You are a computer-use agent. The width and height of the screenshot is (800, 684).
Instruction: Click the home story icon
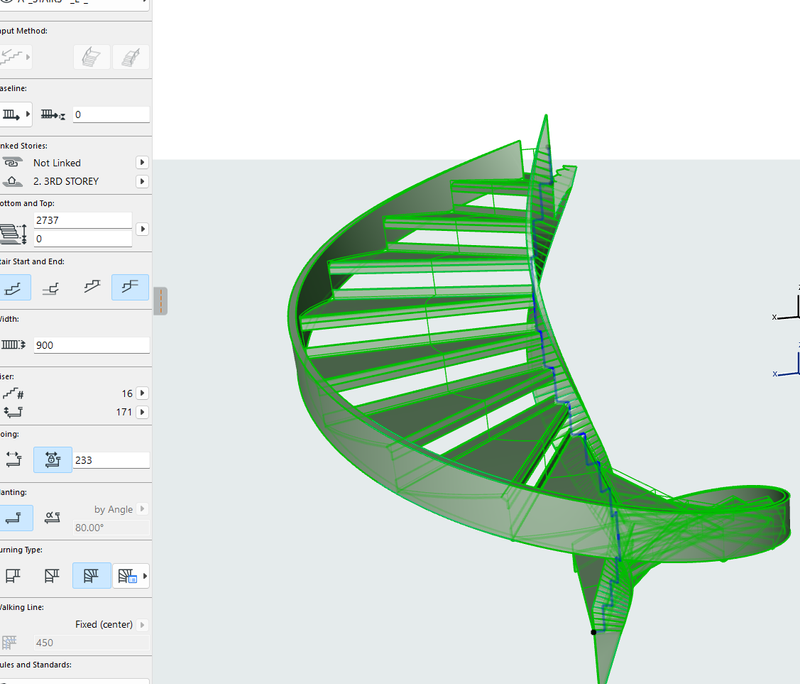tap(12, 181)
